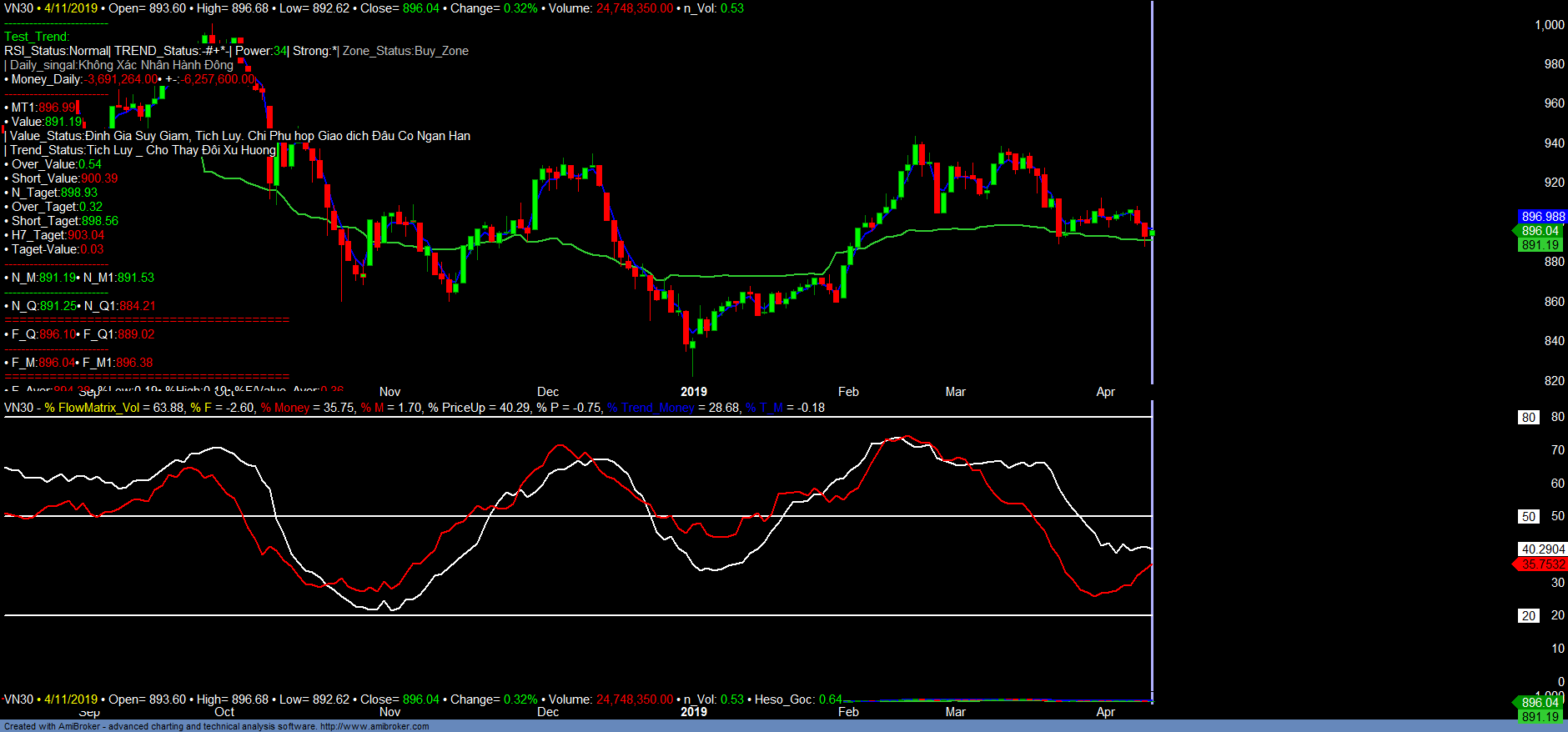Click Dec on the bottom time axis
The height and width of the screenshot is (732, 1568).
548,712
